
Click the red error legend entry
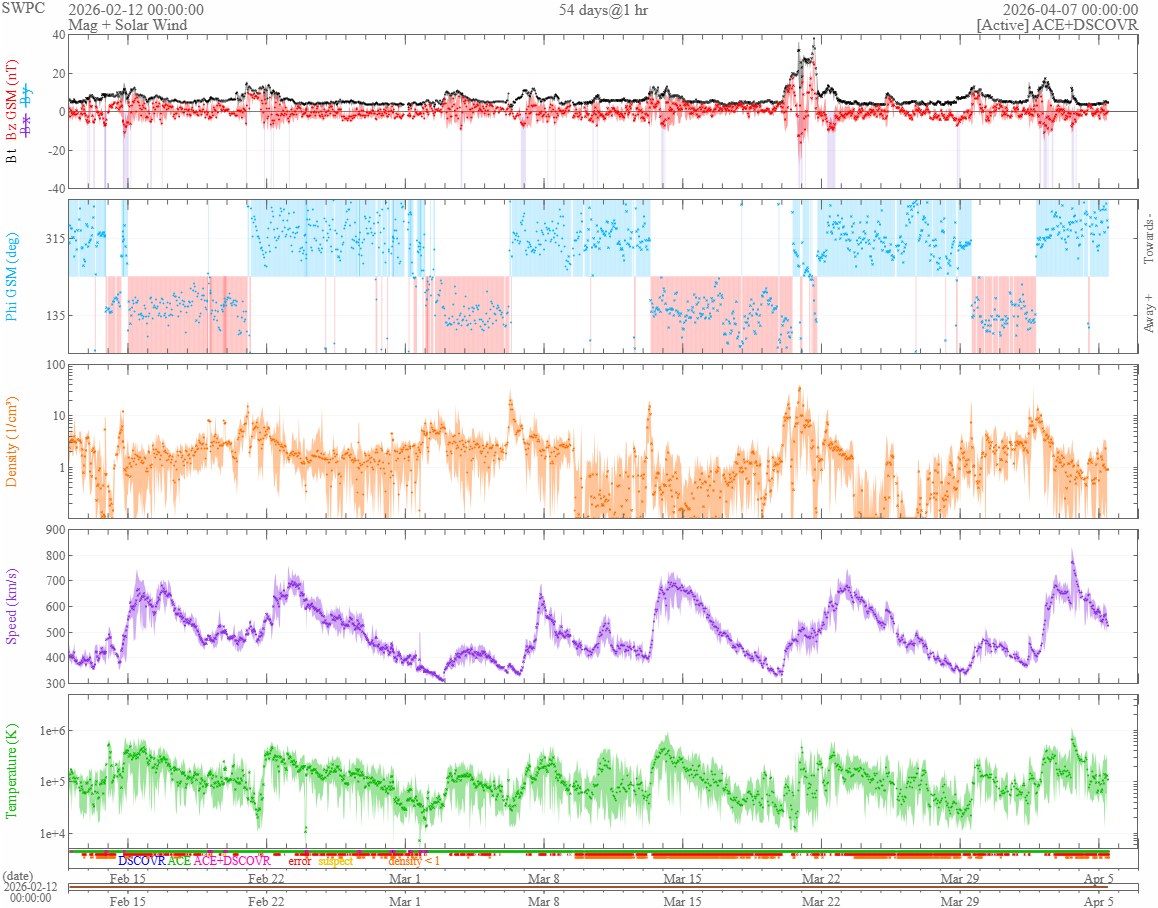click(299, 860)
